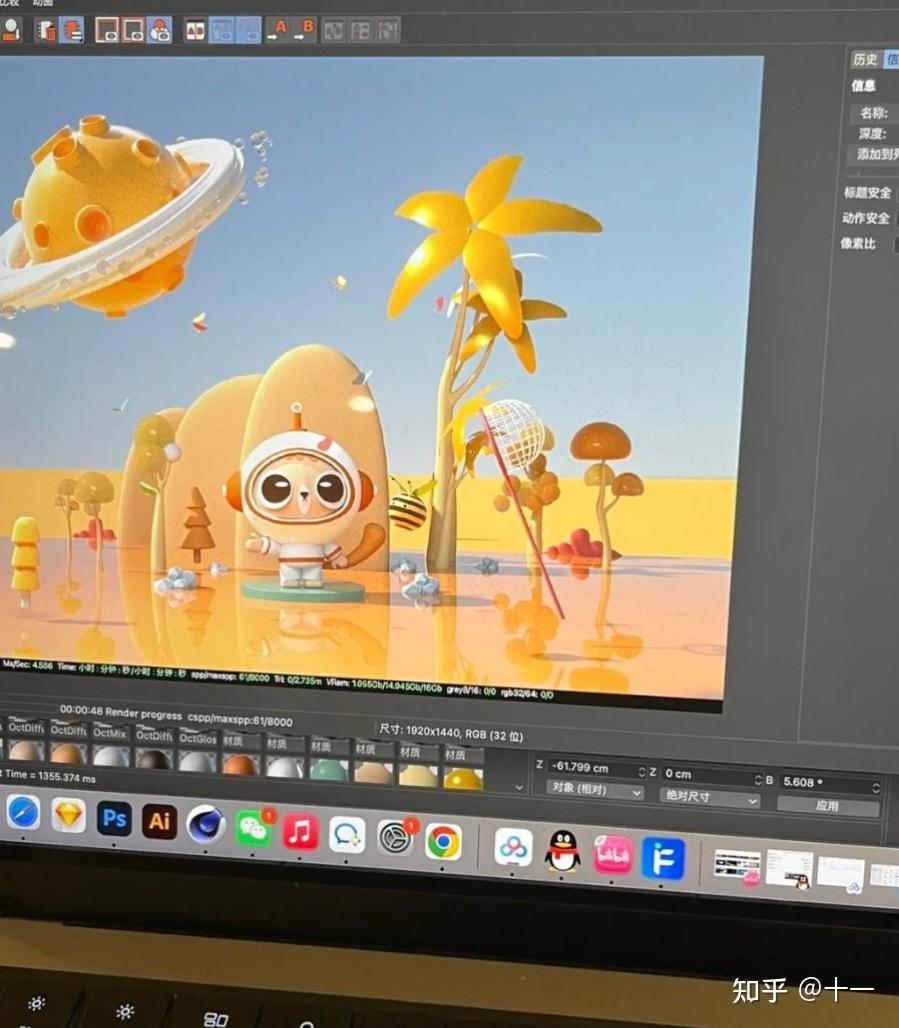Click the middle greyed-out compare layout icon
The height and width of the screenshot is (1028, 899).
point(360,31)
